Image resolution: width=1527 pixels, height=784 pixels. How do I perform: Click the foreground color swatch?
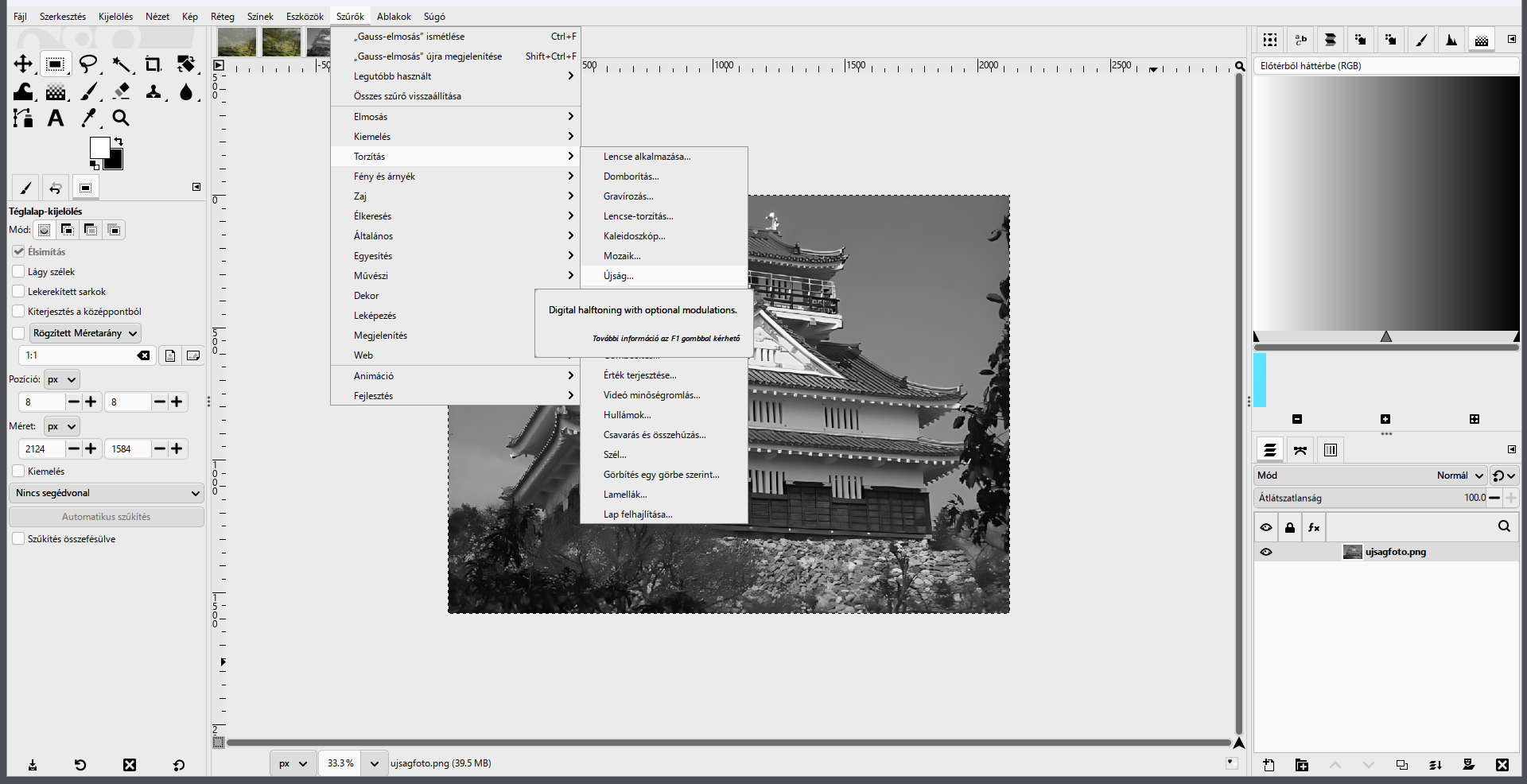(99, 147)
